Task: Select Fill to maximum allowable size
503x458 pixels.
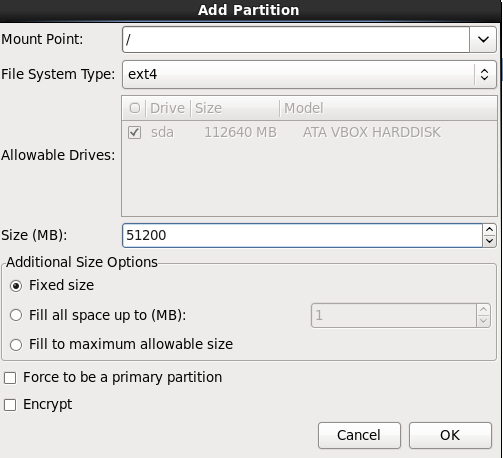Action: (16, 344)
